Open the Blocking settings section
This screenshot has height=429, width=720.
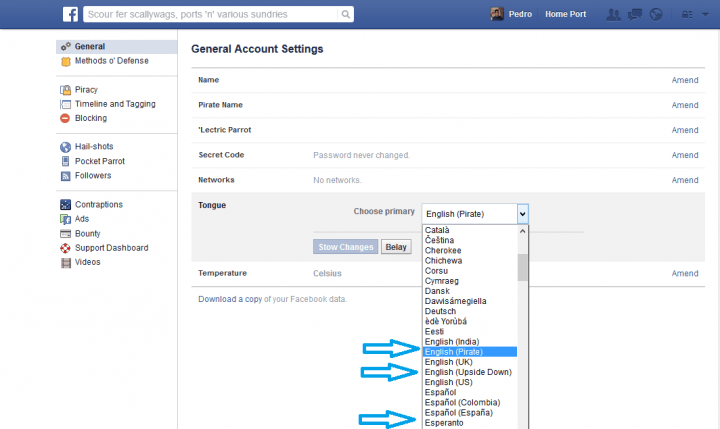(91, 118)
